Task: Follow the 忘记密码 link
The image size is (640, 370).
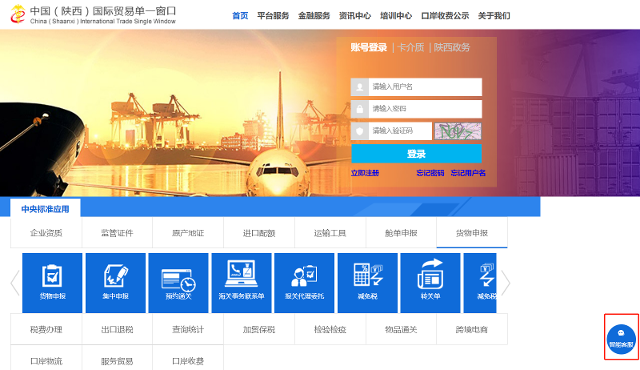Action: [430, 173]
